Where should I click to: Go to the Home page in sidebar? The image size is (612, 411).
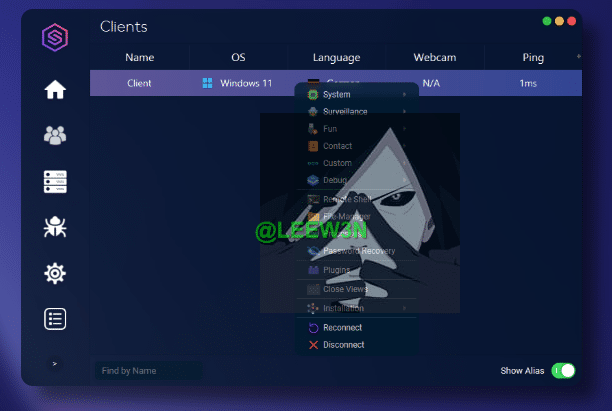pyautogui.click(x=55, y=90)
